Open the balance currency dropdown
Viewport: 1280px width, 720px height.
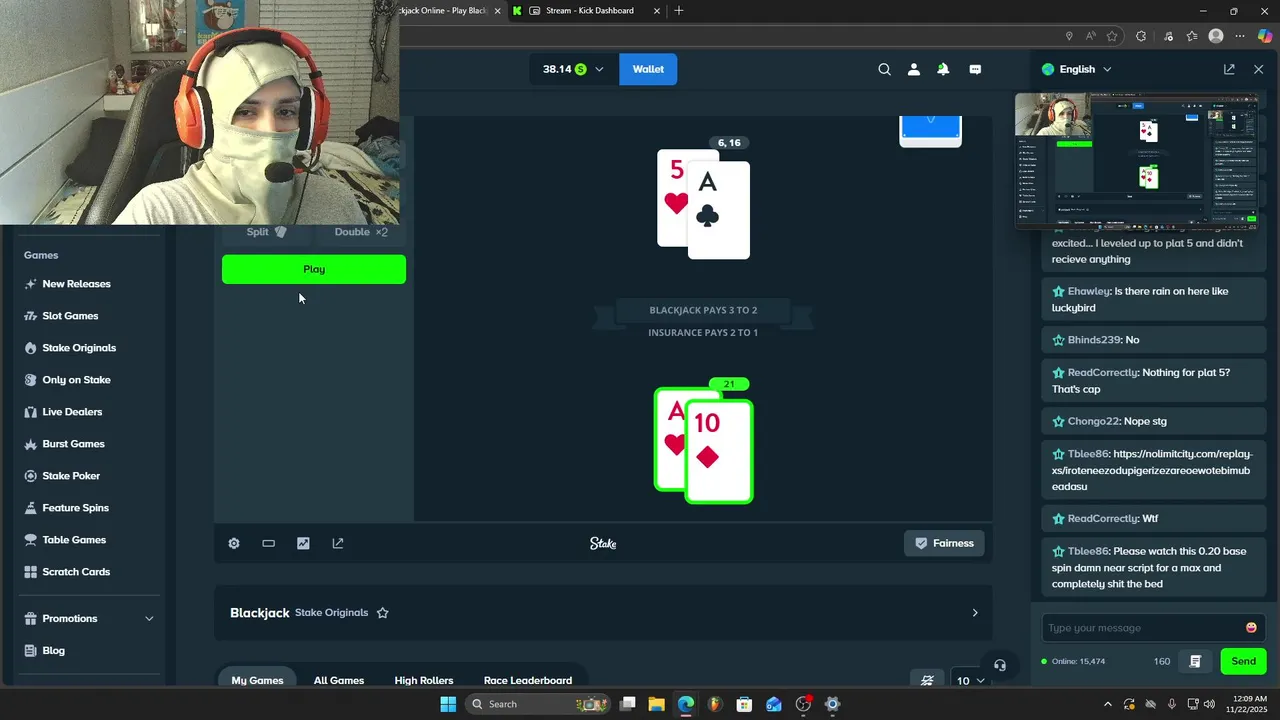tap(573, 69)
